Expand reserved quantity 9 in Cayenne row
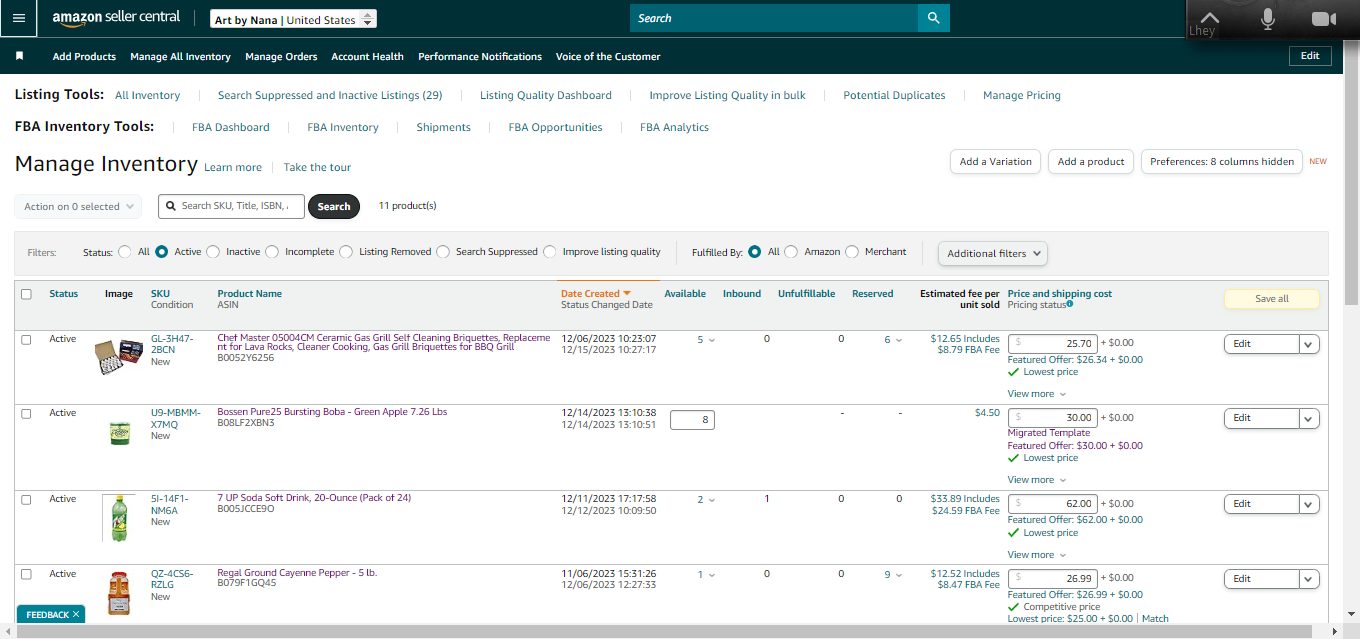Screen dimensions: 1360x639 [893, 574]
